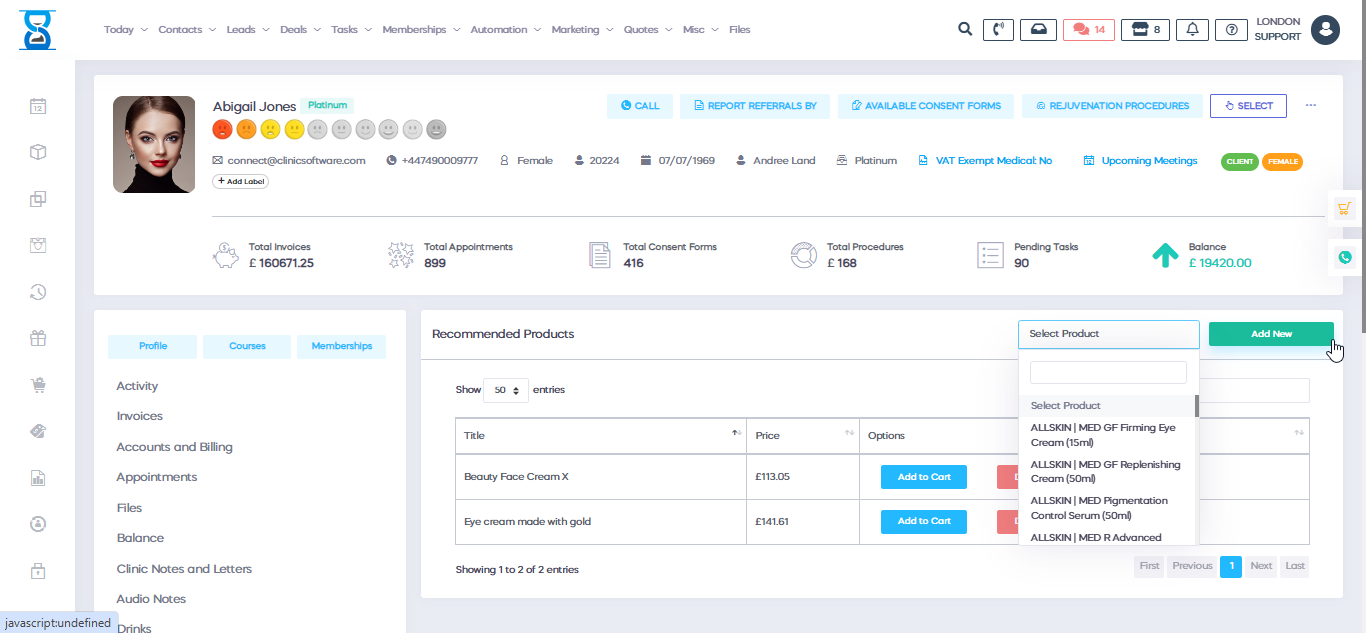Click the search box inside the product dropdown
The image size is (1366, 633).
tap(1107, 371)
